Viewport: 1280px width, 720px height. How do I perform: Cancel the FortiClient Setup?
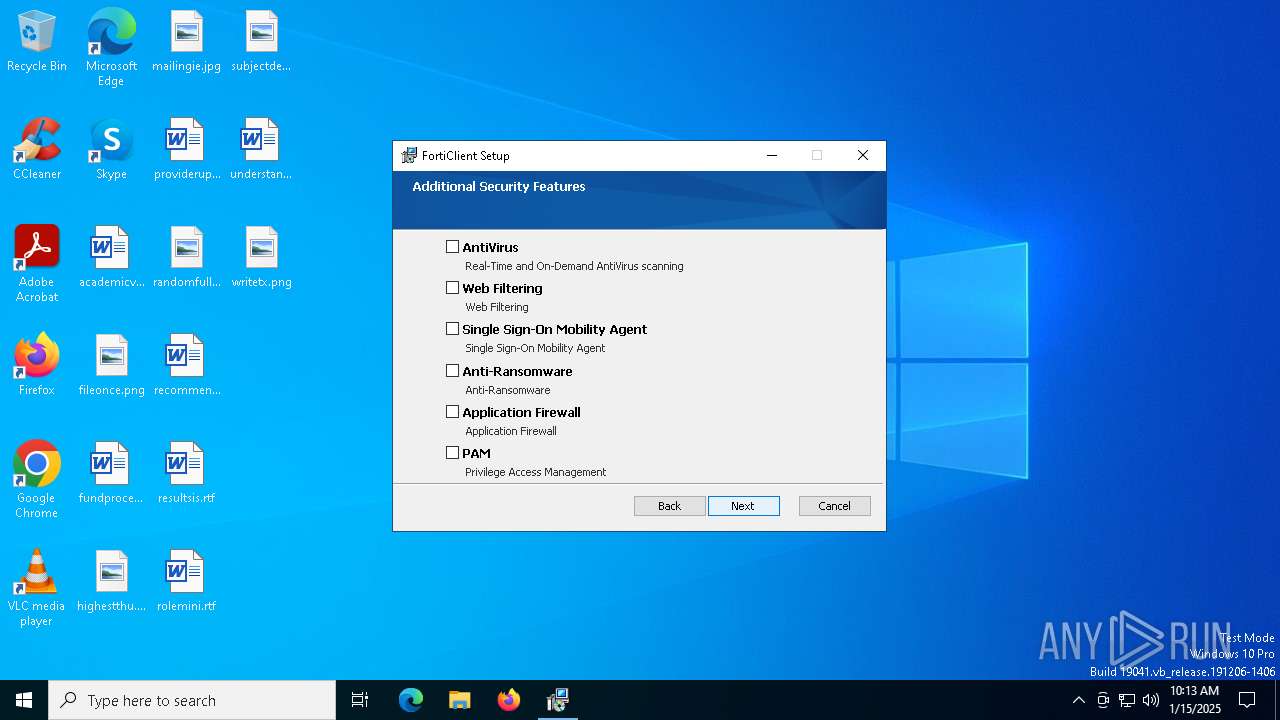pyautogui.click(x=834, y=506)
